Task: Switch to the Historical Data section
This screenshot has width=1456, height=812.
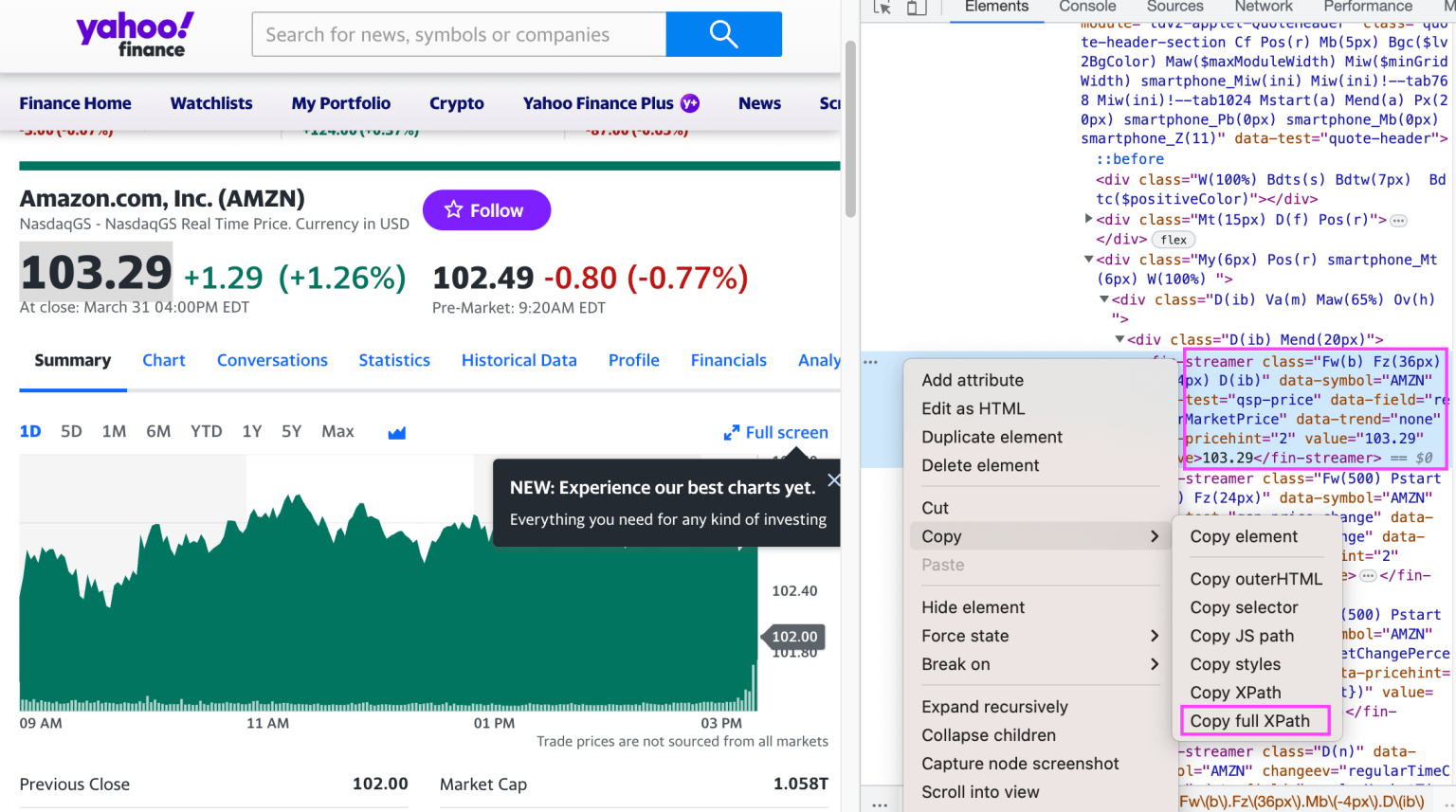Action: pyautogui.click(x=519, y=360)
